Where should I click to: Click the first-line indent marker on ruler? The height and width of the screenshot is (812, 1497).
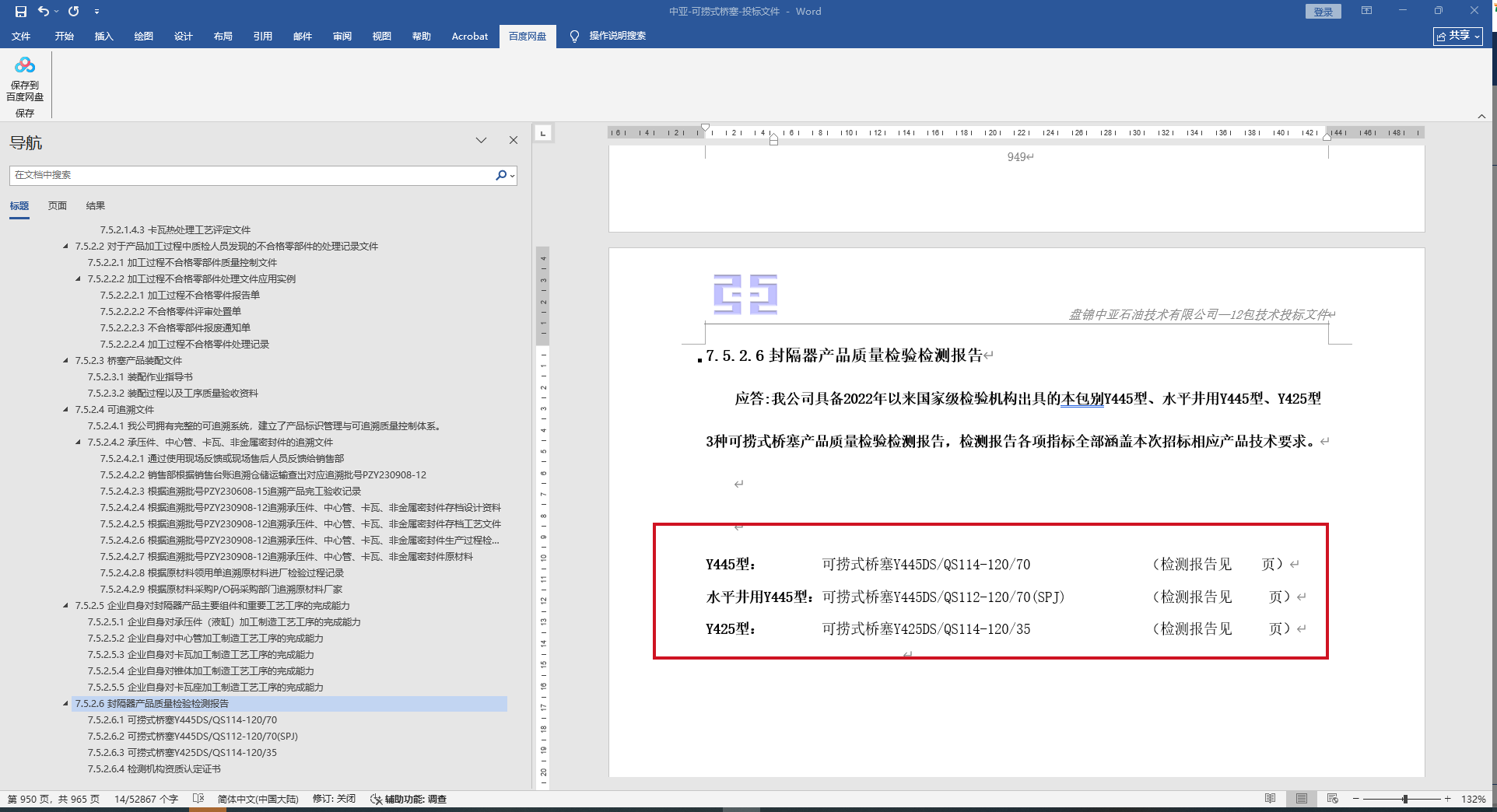click(705, 128)
